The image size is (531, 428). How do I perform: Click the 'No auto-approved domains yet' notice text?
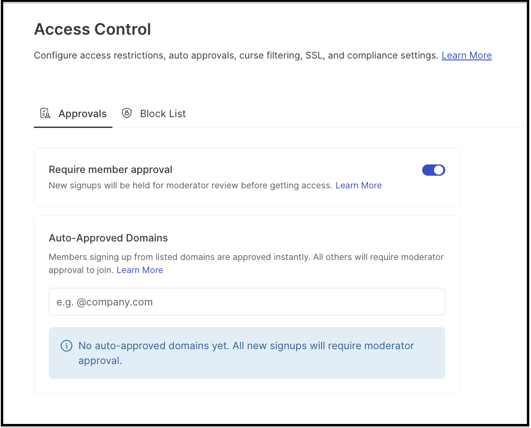pos(246,353)
